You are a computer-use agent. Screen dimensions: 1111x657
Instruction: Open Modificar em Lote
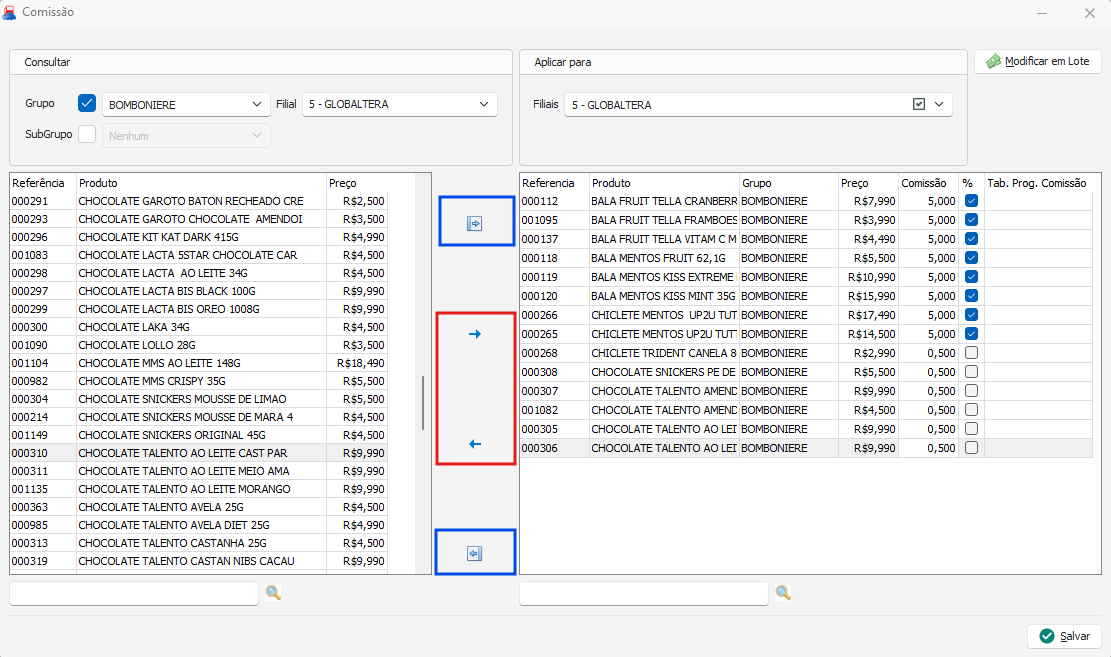[1038, 61]
